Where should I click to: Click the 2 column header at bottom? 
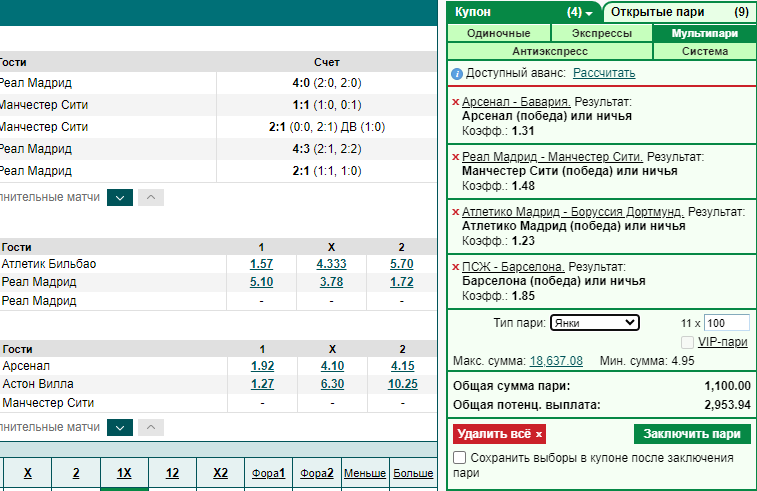tap(76, 473)
